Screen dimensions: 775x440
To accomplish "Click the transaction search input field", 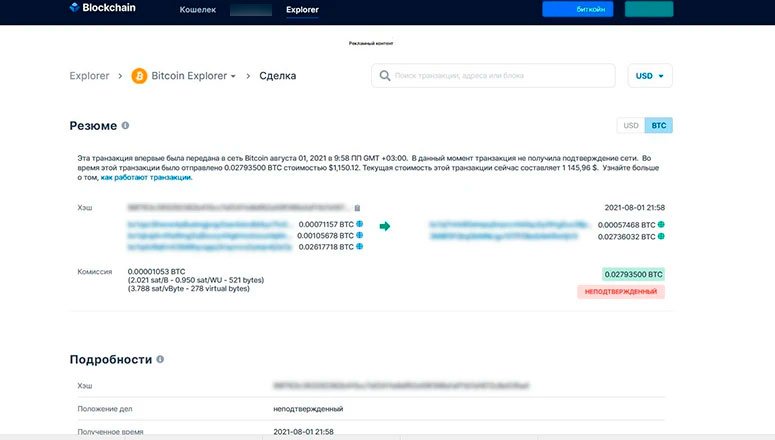I will pos(500,76).
